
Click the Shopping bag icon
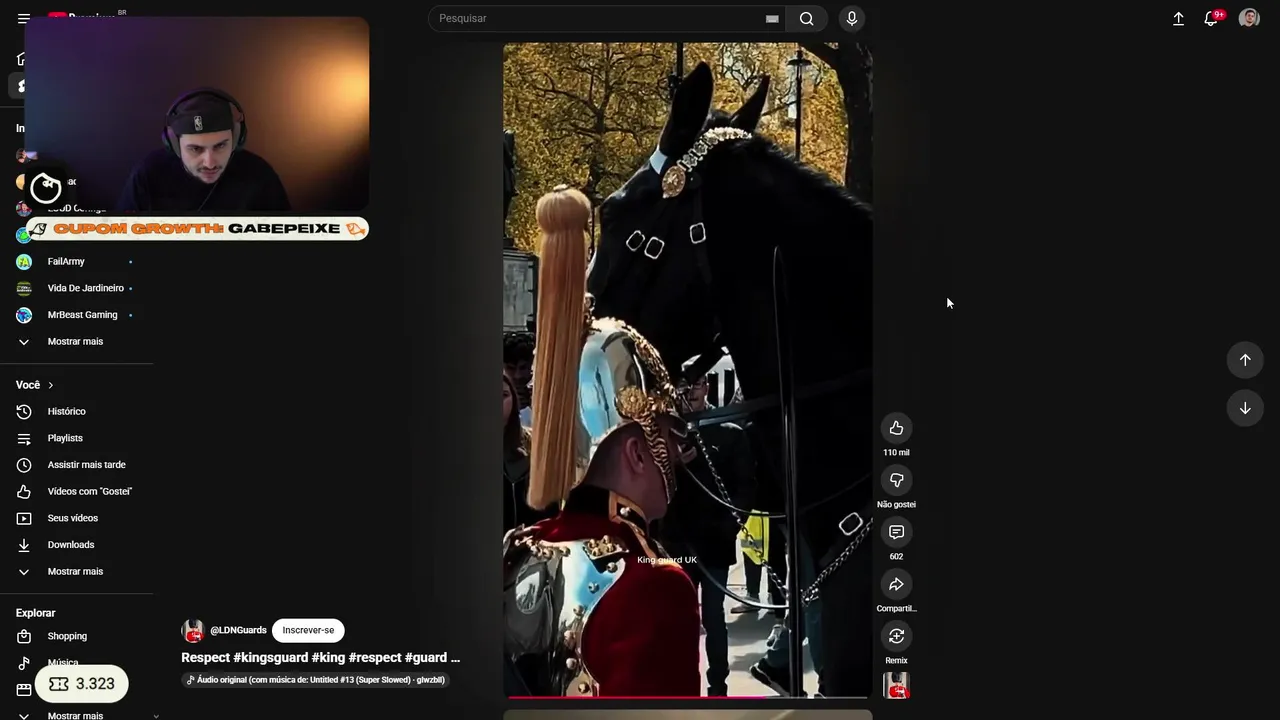[x=24, y=636]
